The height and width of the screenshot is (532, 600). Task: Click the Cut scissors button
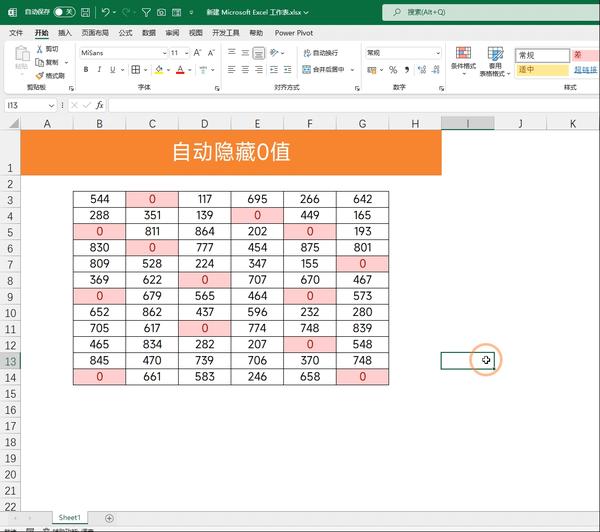pos(47,49)
